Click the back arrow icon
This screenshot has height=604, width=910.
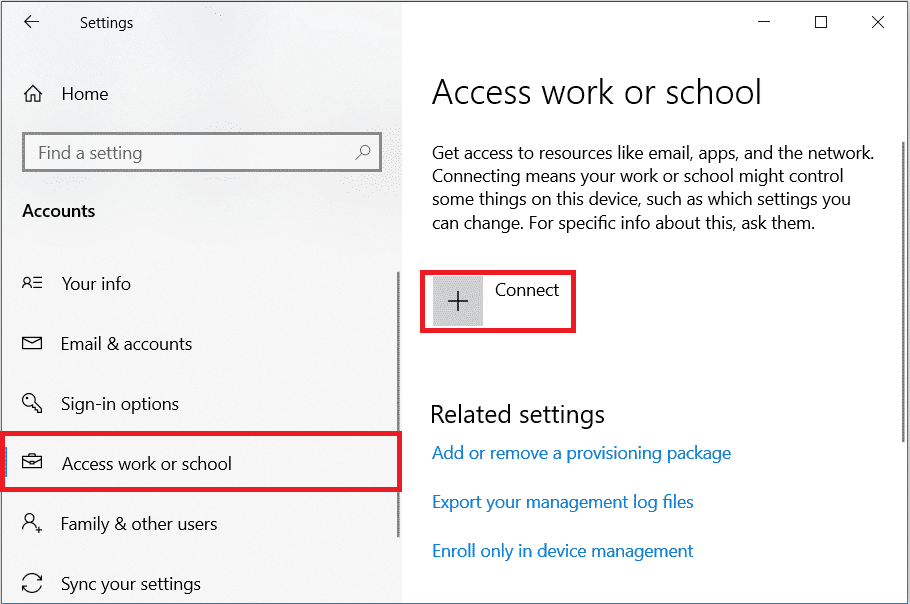click(x=31, y=22)
